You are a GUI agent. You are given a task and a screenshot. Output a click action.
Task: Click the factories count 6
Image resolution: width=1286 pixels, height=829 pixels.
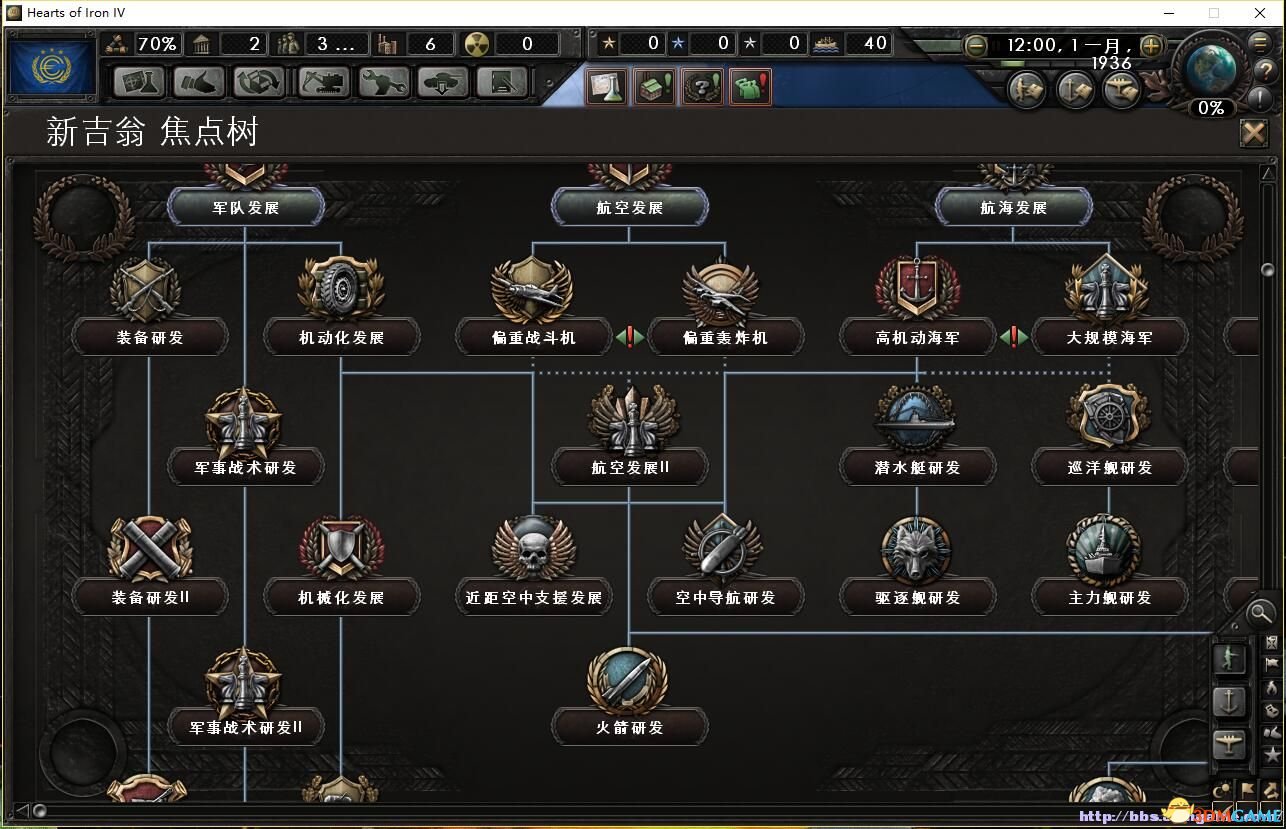(430, 44)
